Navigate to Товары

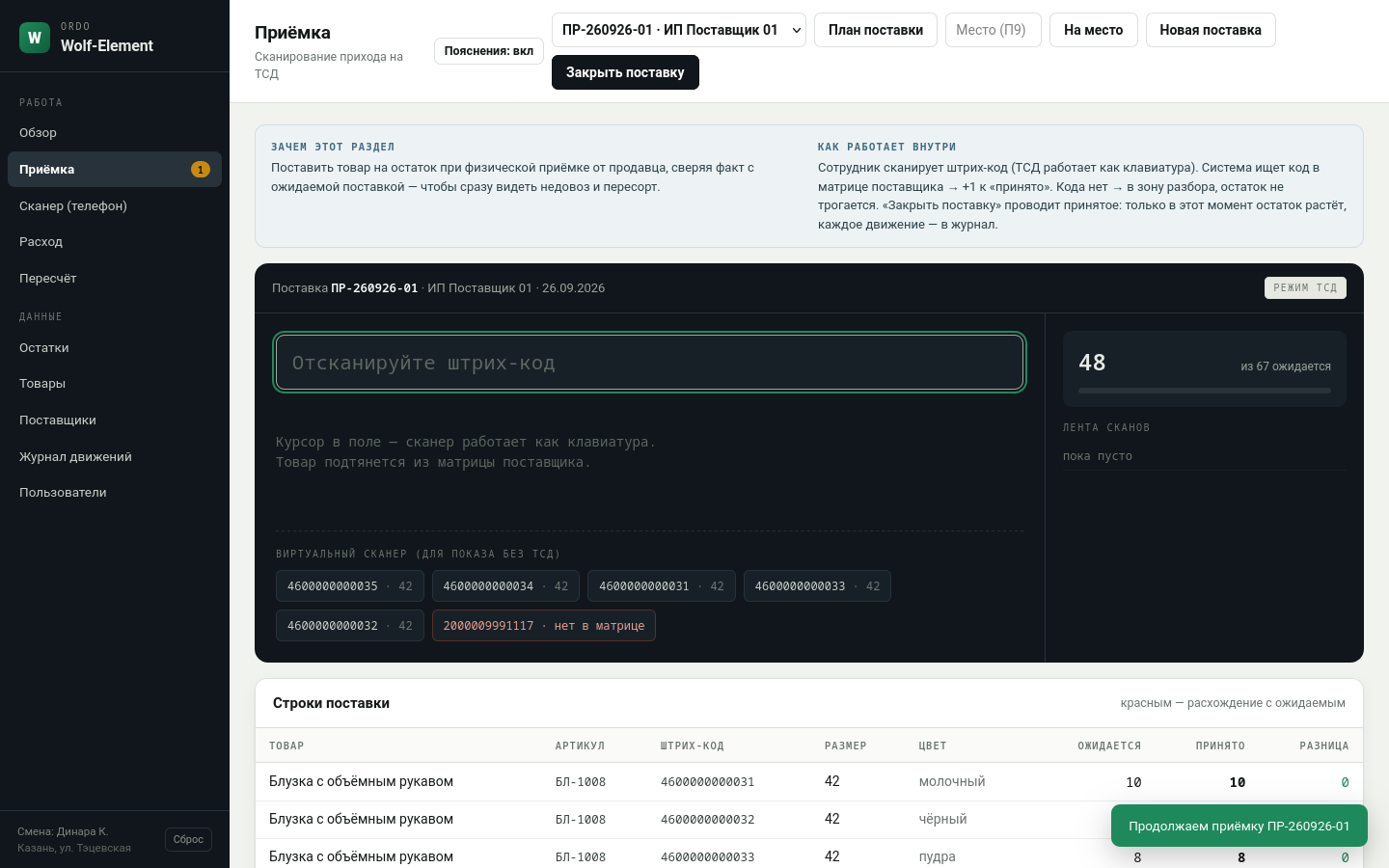(x=115, y=384)
